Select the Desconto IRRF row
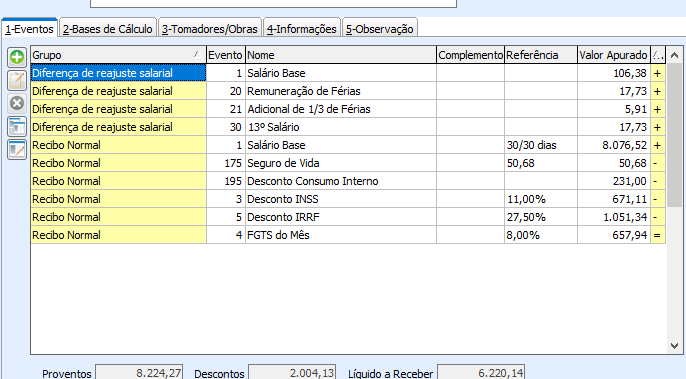Screen dimensions: 686x379 [348, 217]
